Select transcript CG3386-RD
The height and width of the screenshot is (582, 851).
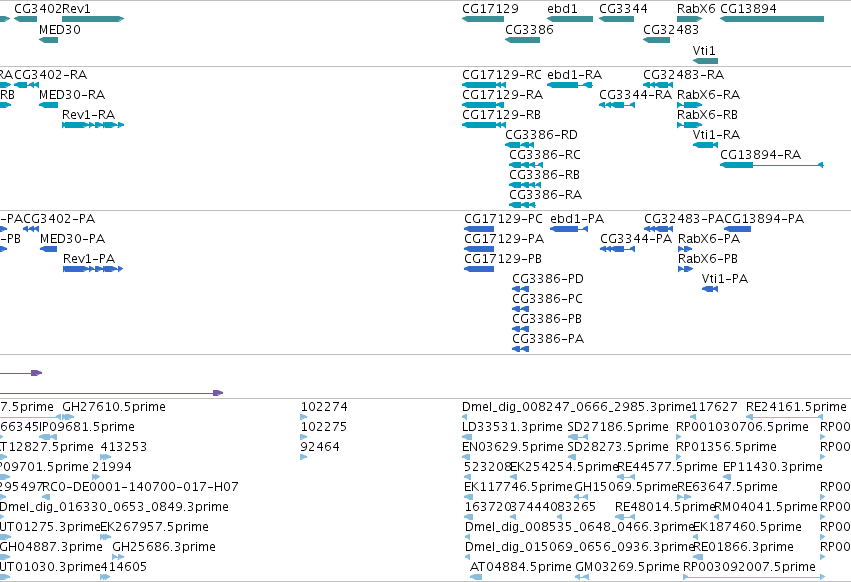coord(541,135)
